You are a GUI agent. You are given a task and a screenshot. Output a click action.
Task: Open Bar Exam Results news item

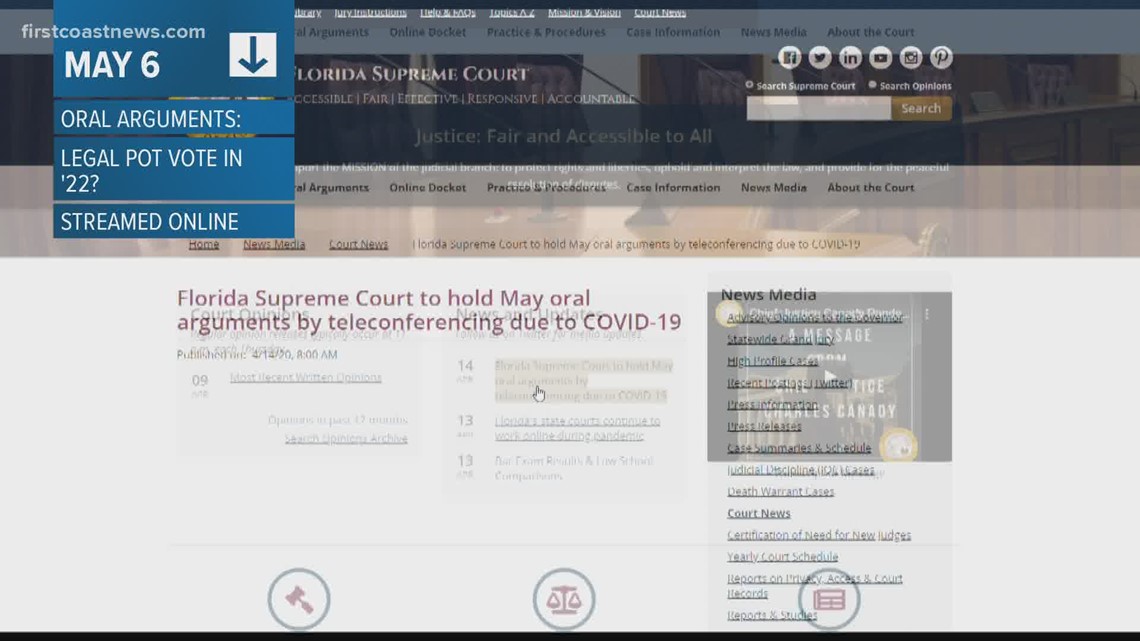[x=574, y=468]
